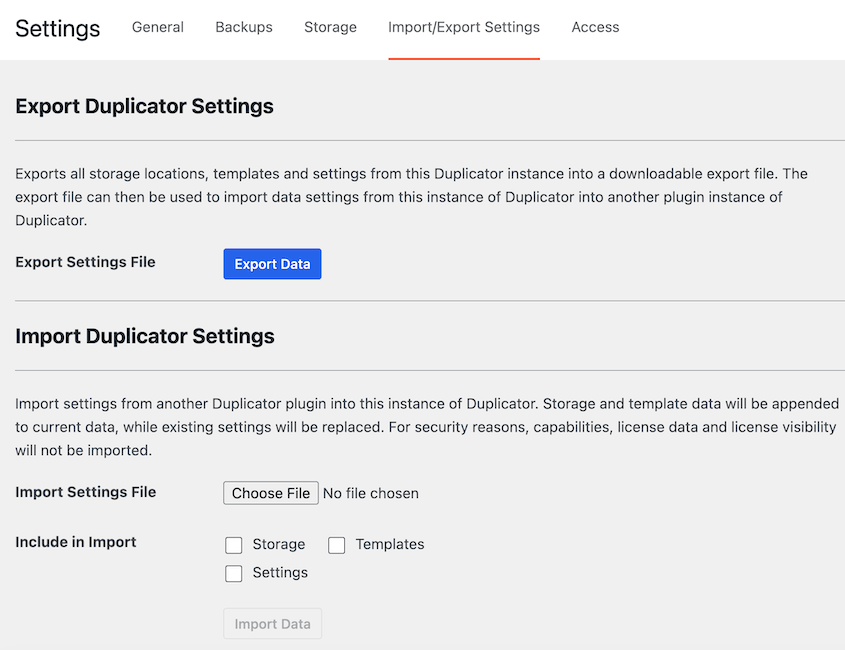Click the blue Export Data button

click(x=272, y=264)
